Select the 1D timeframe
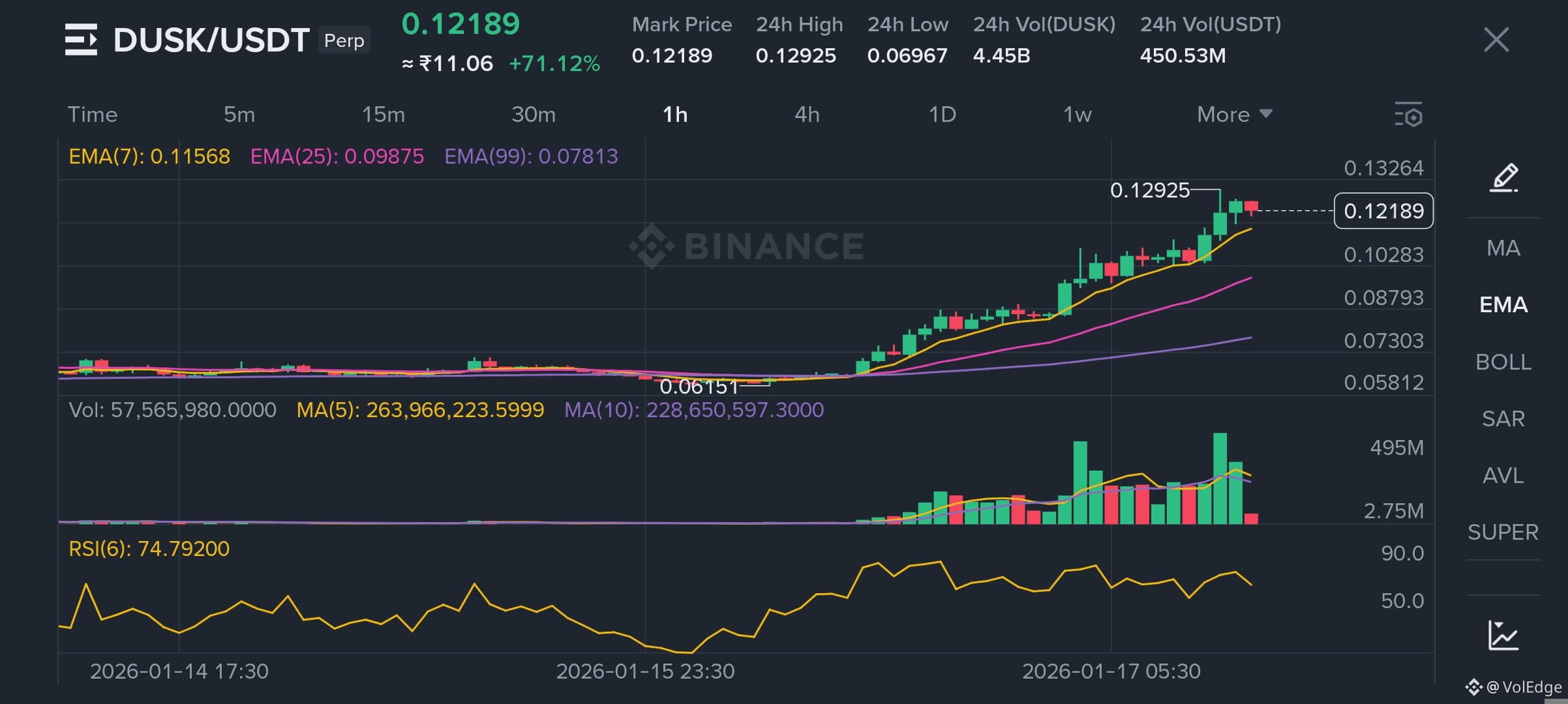This screenshot has height=704, width=1568. pyautogui.click(x=942, y=115)
